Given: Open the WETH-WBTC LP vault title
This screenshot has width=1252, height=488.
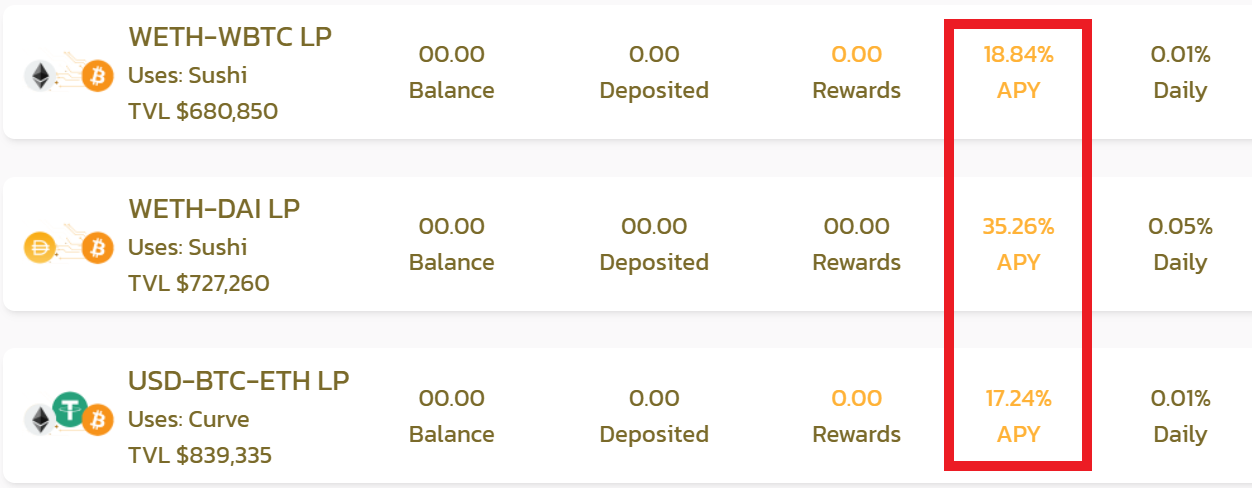Looking at the screenshot, I should (x=230, y=36).
